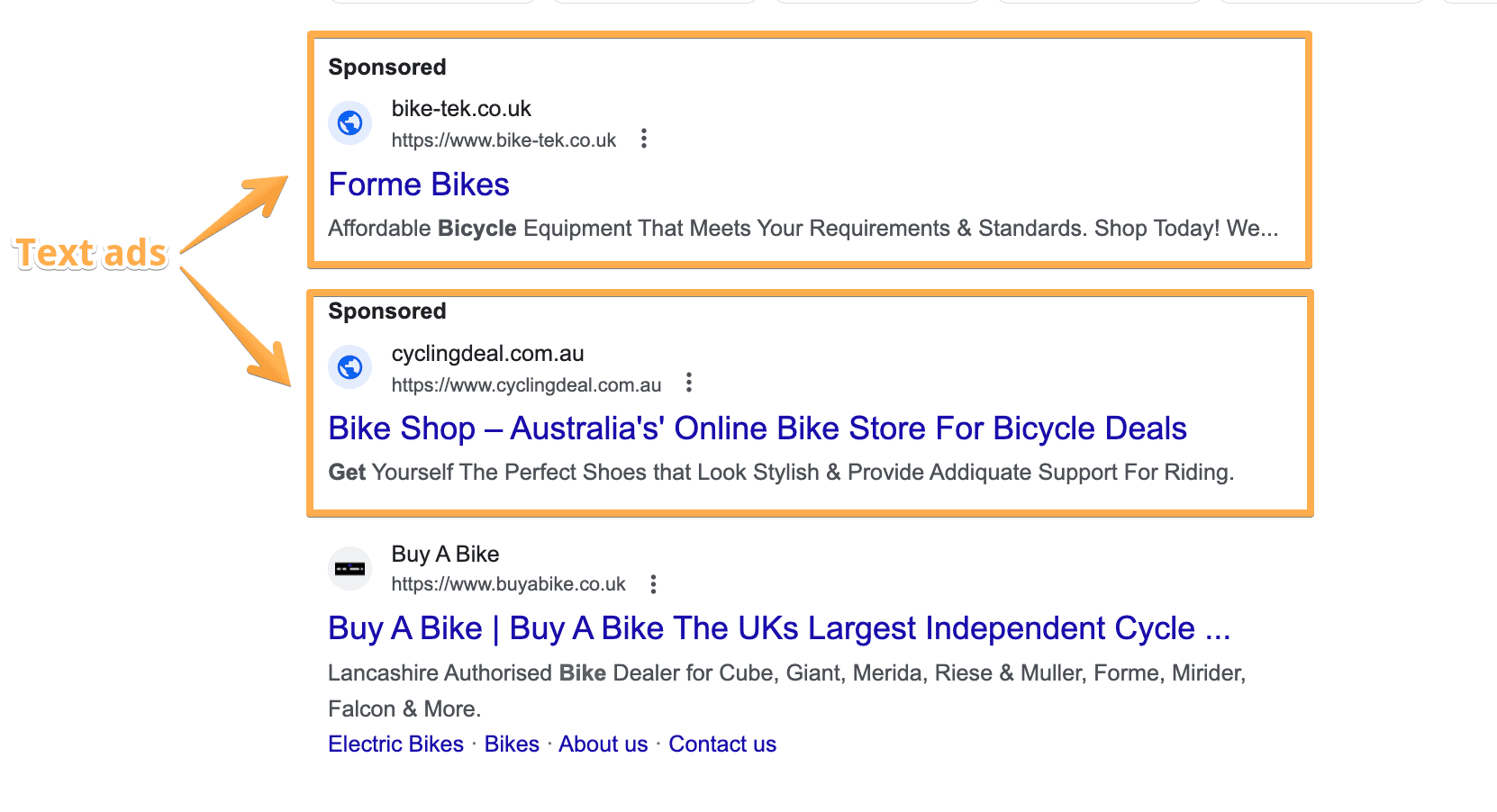Open the Bike Shop Australia's' Online Bike Store link
Image resolution: width=1497 pixels, height=812 pixels.
pos(757,429)
